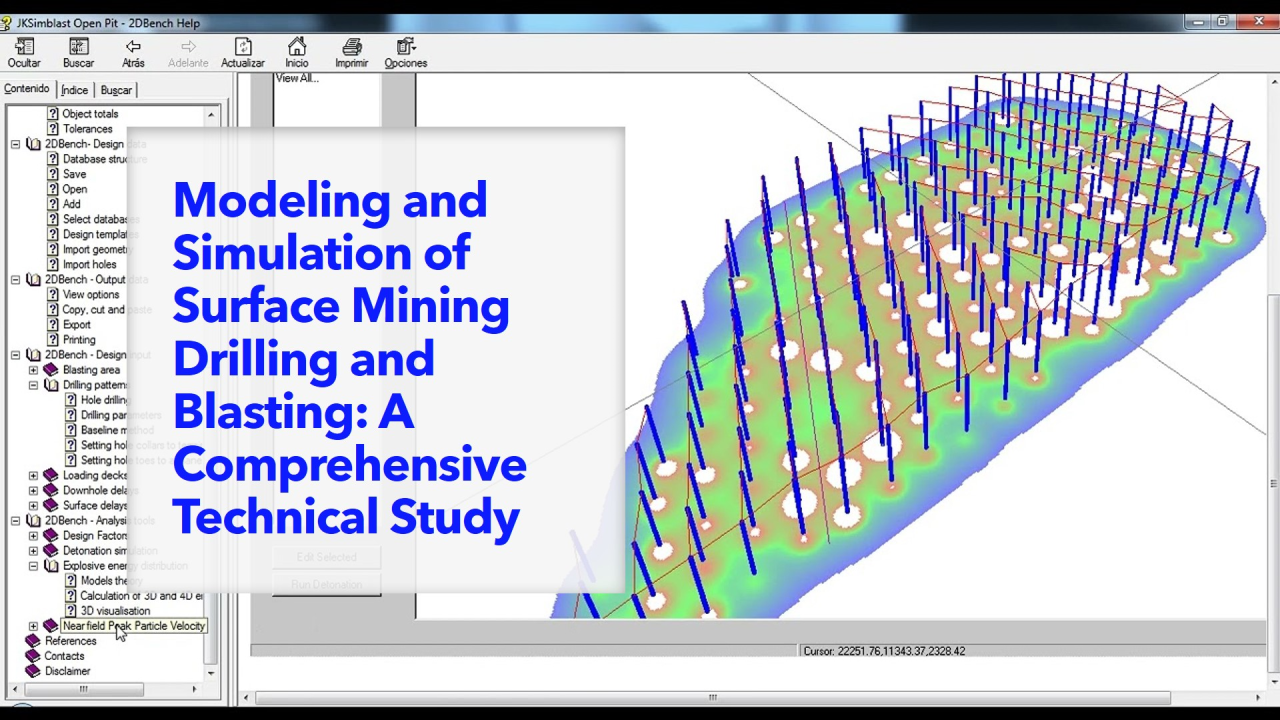Click the View All... label in help page
This screenshot has width=1280, height=720.
(x=297, y=78)
